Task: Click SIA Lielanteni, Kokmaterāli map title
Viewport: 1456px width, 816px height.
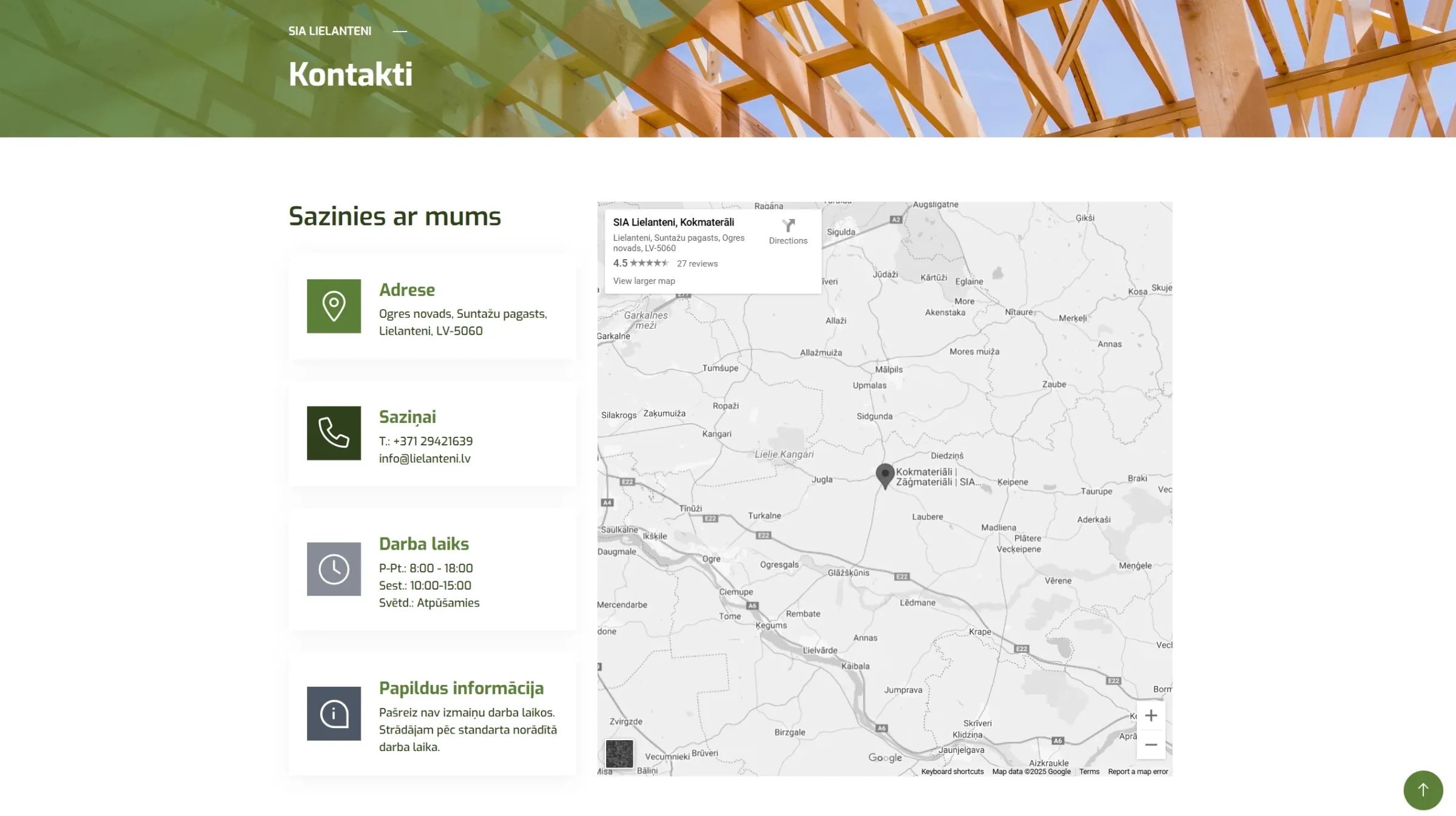Action: (673, 223)
